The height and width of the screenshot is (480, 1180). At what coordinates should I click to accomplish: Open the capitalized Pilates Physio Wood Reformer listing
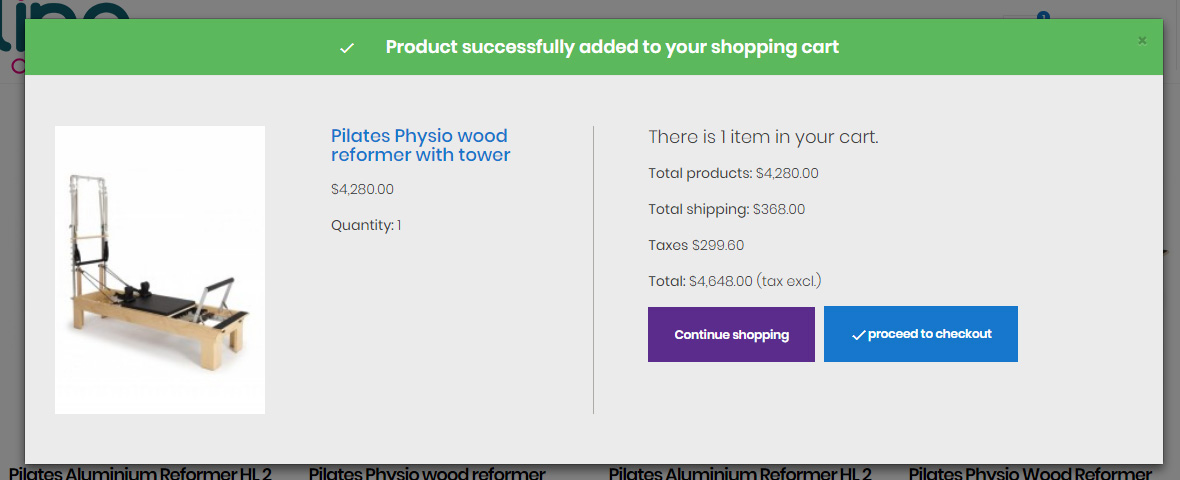point(1030,473)
